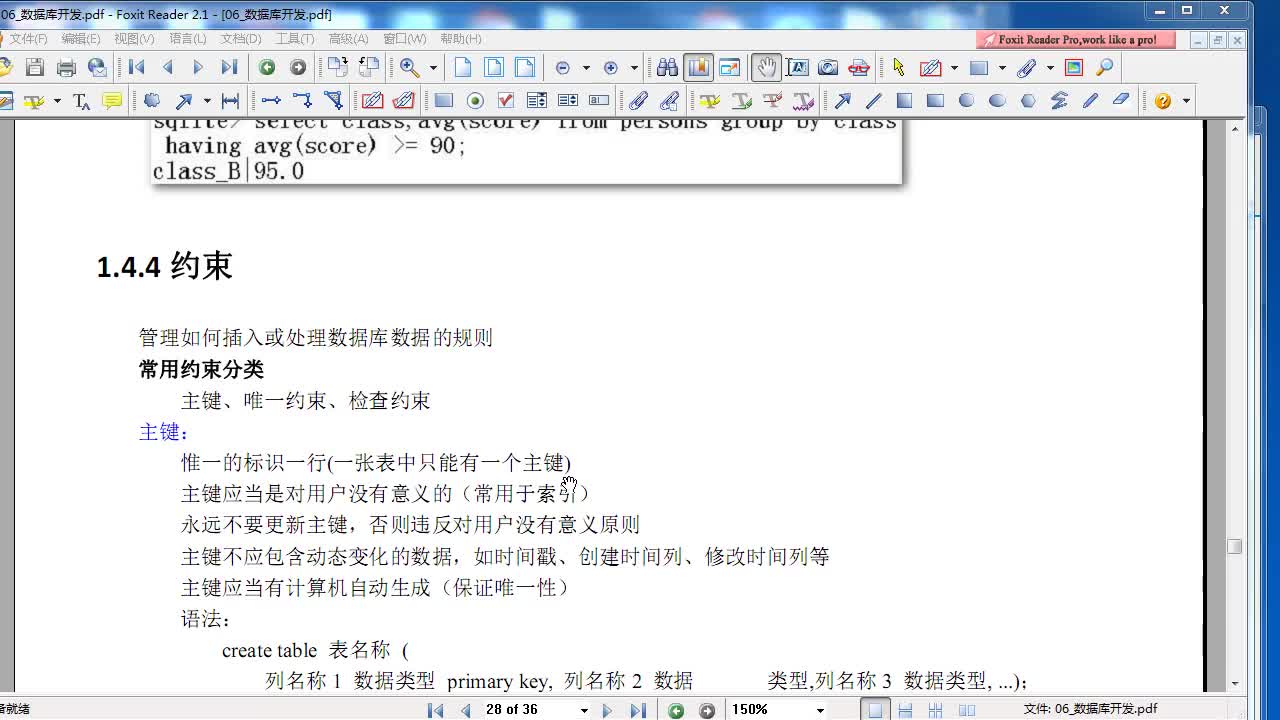Rotate view counterclockwise icon in top toolbar

coord(369,68)
